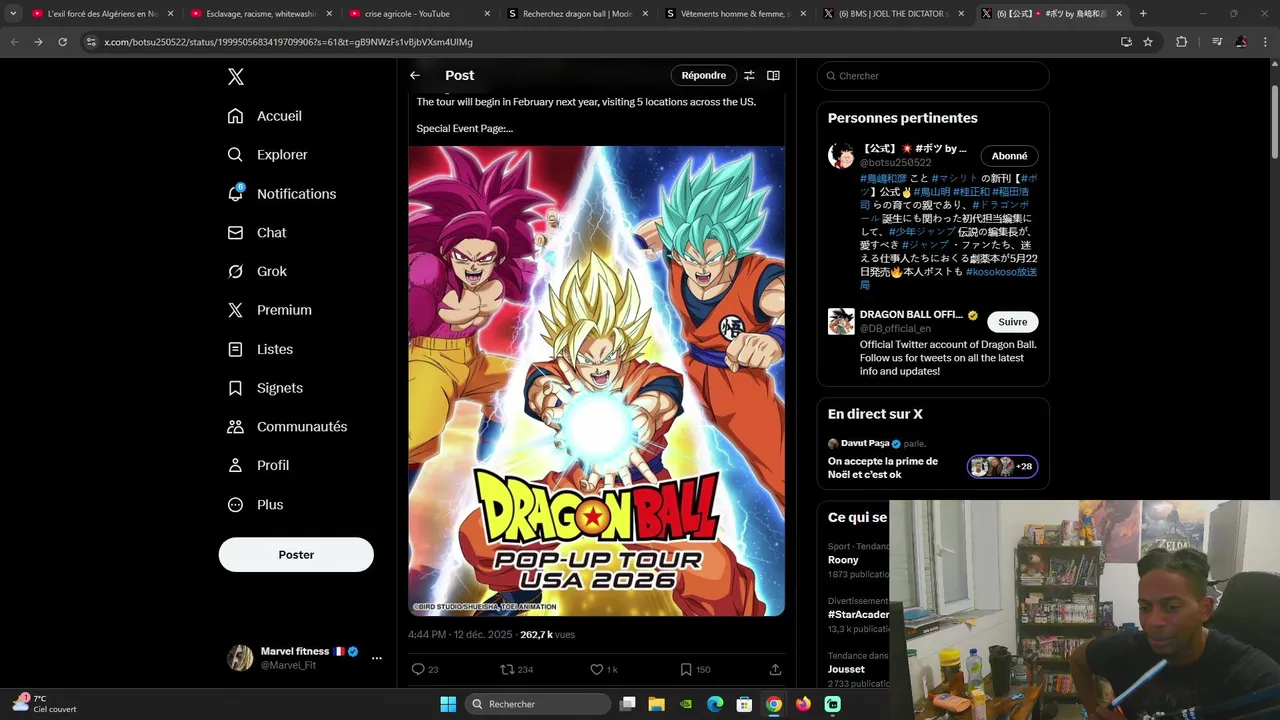This screenshot has height=720, width=1280.
Task: Click the browser back arrow
Action: [14, 42]
